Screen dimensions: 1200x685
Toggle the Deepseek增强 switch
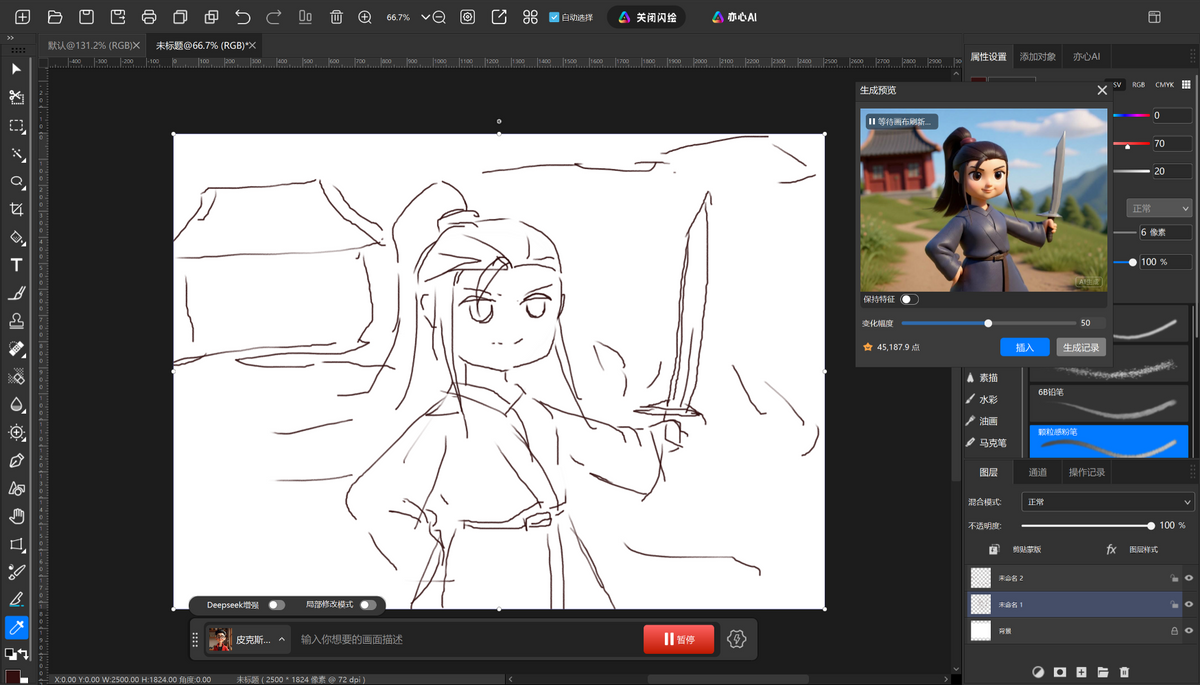[276, 605]
